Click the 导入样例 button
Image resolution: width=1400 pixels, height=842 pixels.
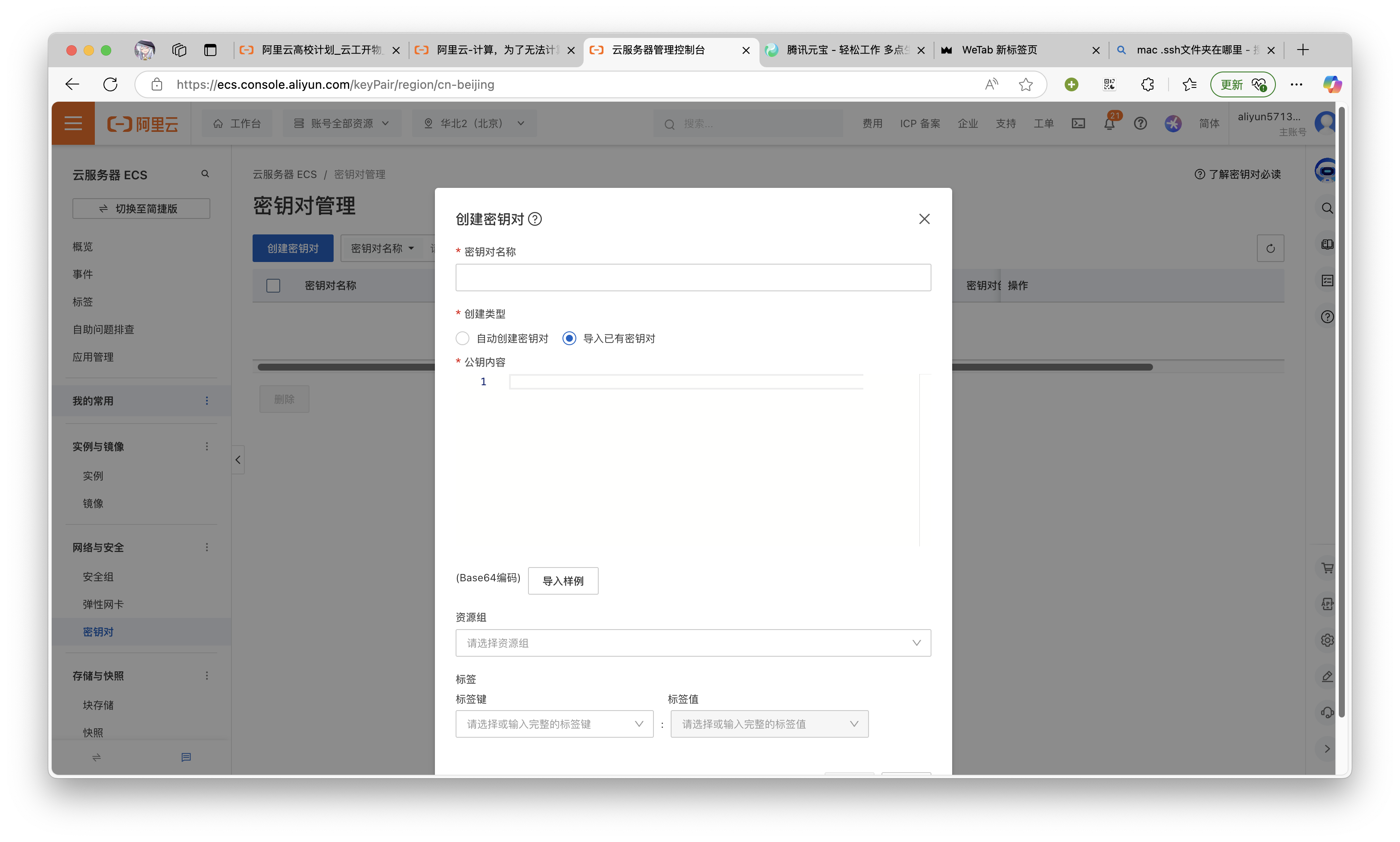562,581
